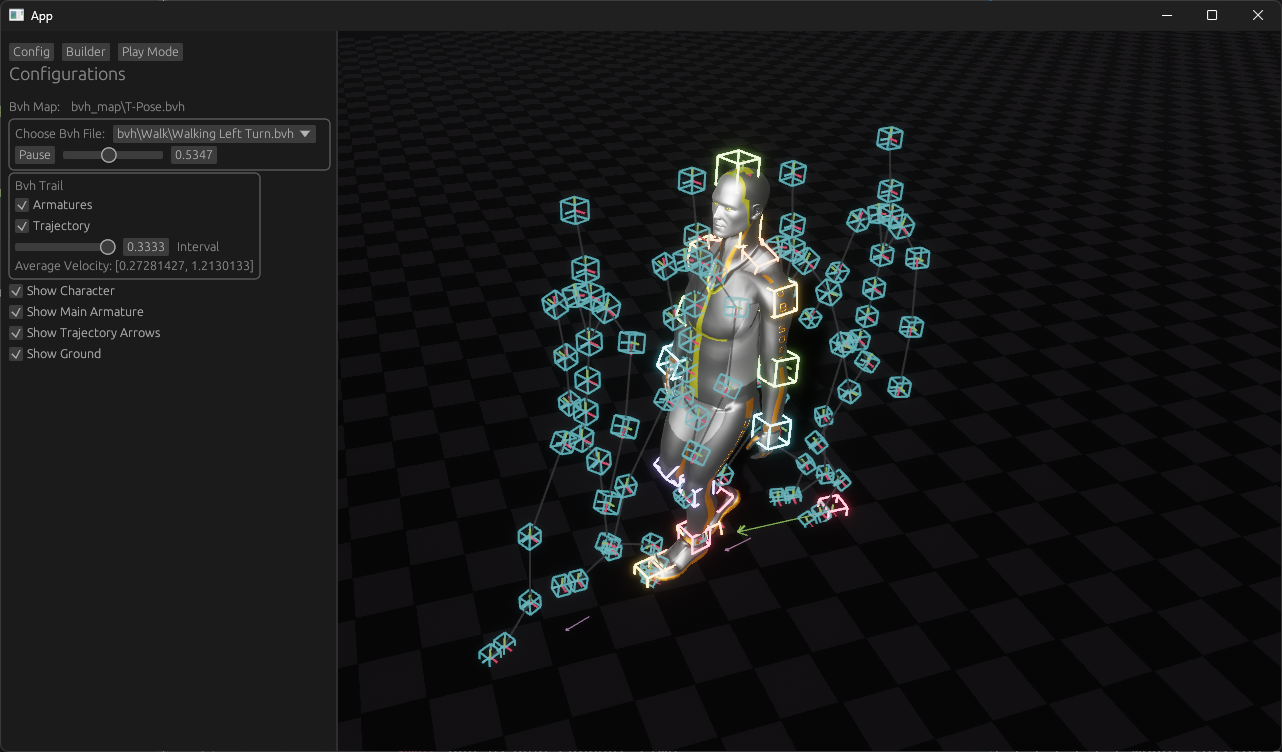Image resolution: width=1282 pixels, height=752 pixels.
Task: Open the Builder tab
Action: pos(86,52)
